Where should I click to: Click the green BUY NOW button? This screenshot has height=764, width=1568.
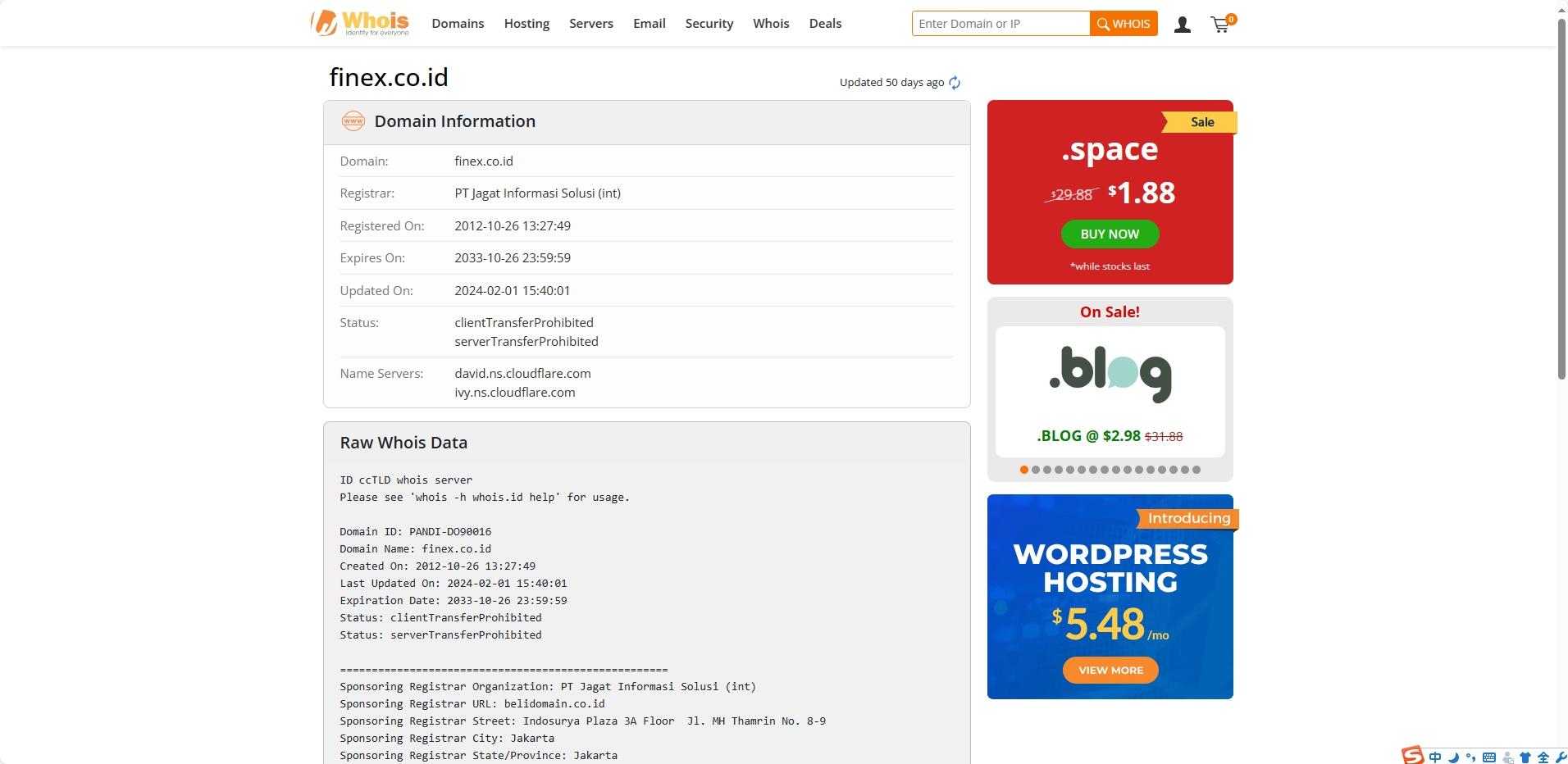pyautogui.click(x=1110, y=234)
